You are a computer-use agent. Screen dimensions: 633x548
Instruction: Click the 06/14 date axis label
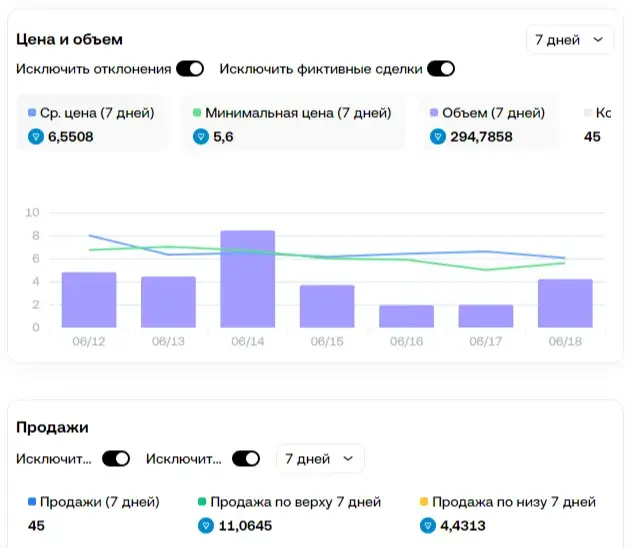click(x=247, y=342)
